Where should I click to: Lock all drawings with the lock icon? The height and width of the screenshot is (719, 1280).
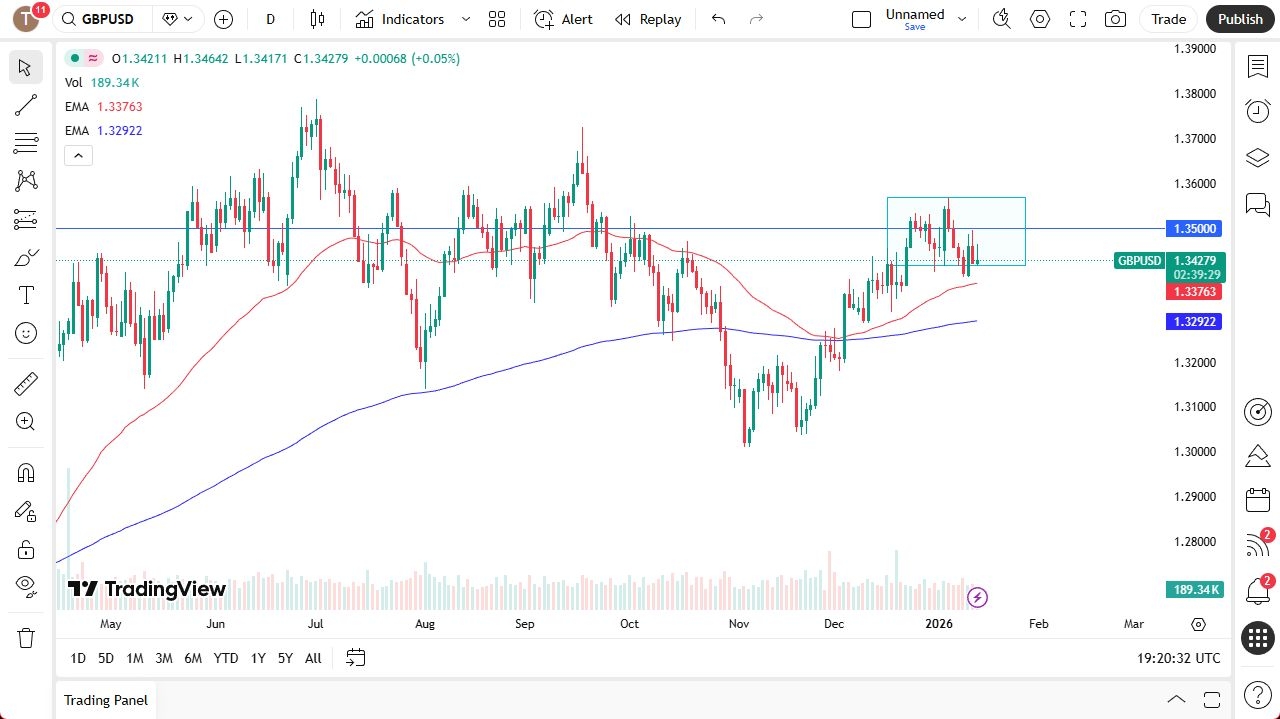pyautogui.click(x=25, y=549)
